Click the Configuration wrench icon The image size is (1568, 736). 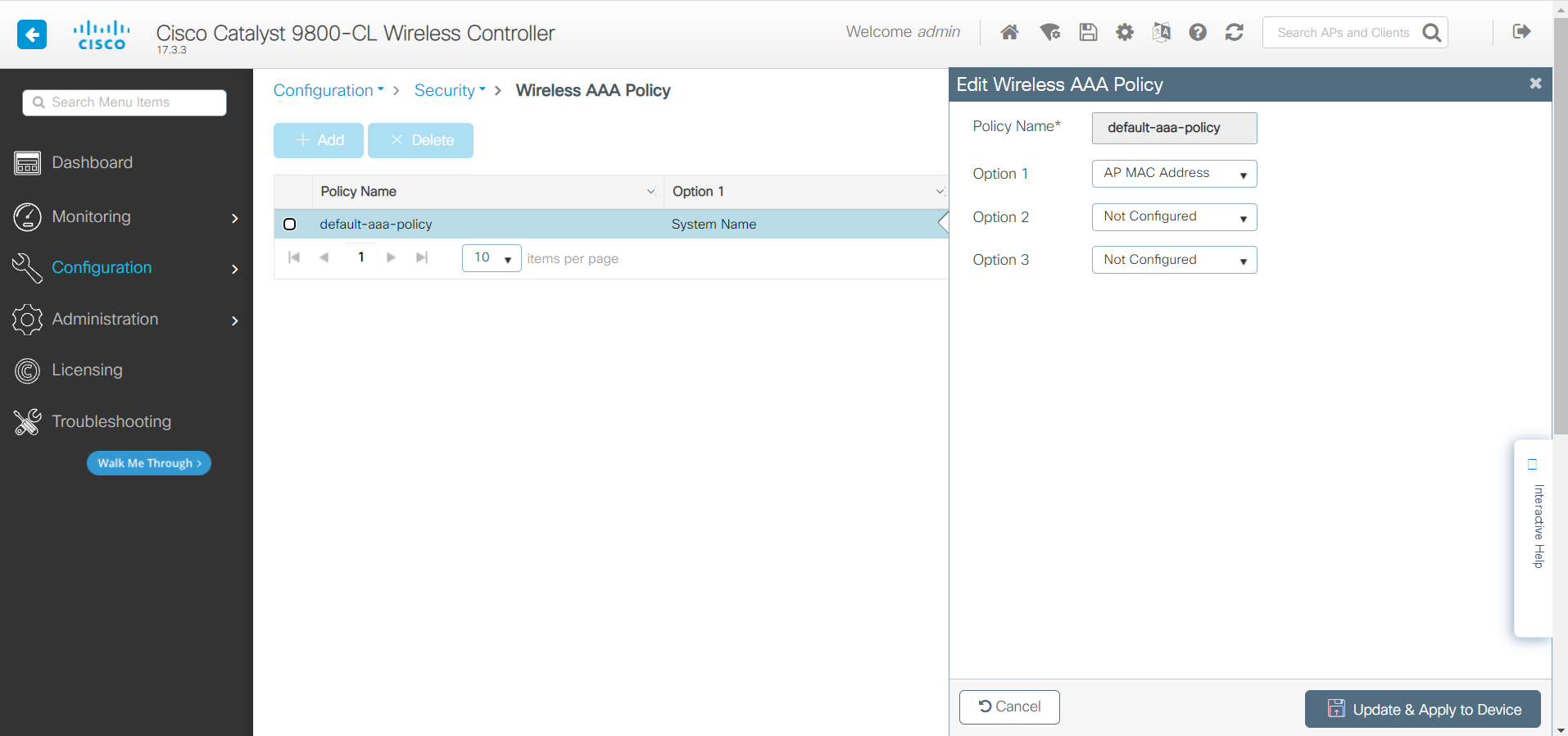tap(27, 268)
